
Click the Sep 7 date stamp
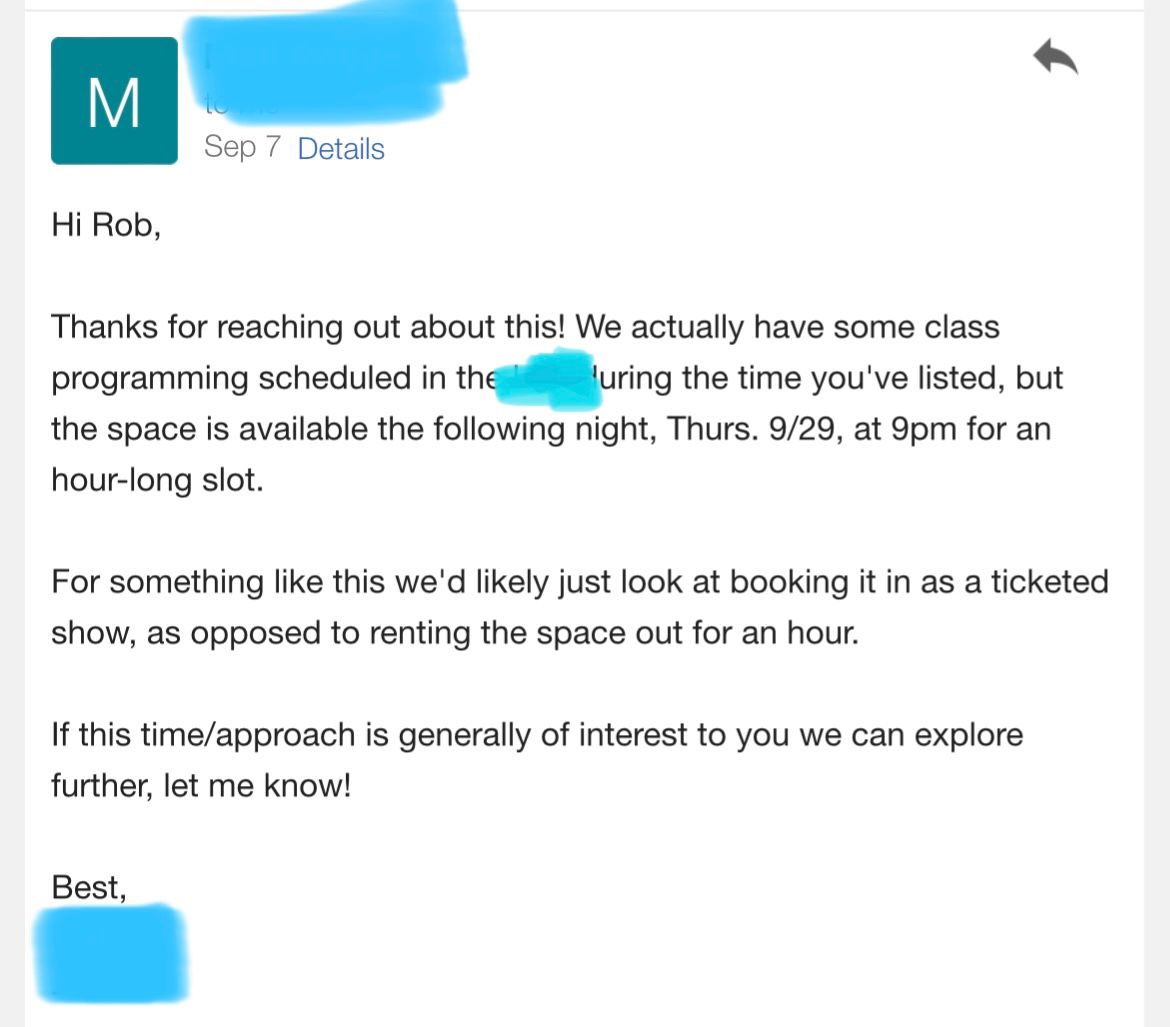tap(243, 147)
